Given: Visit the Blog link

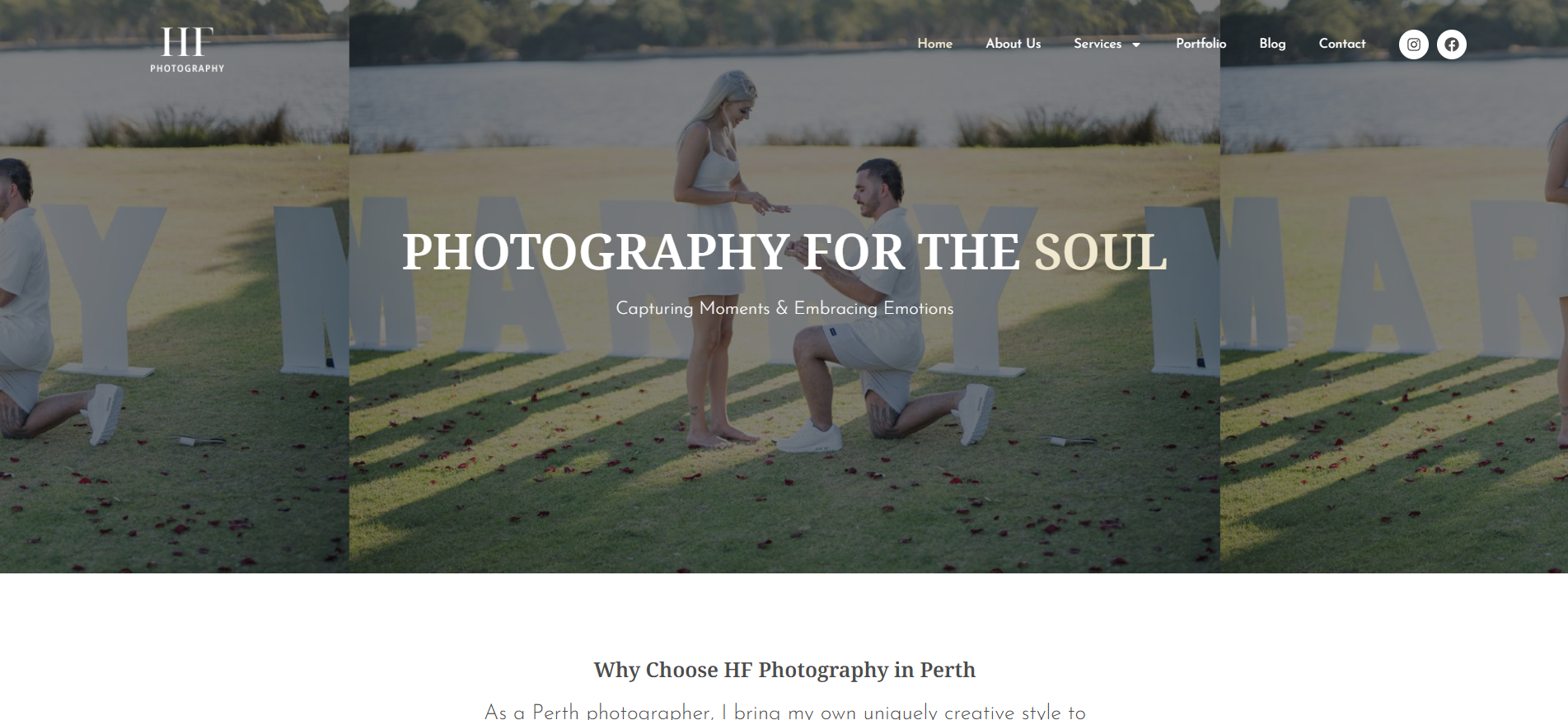Looking at the screenshot, I should (1272, 44).
